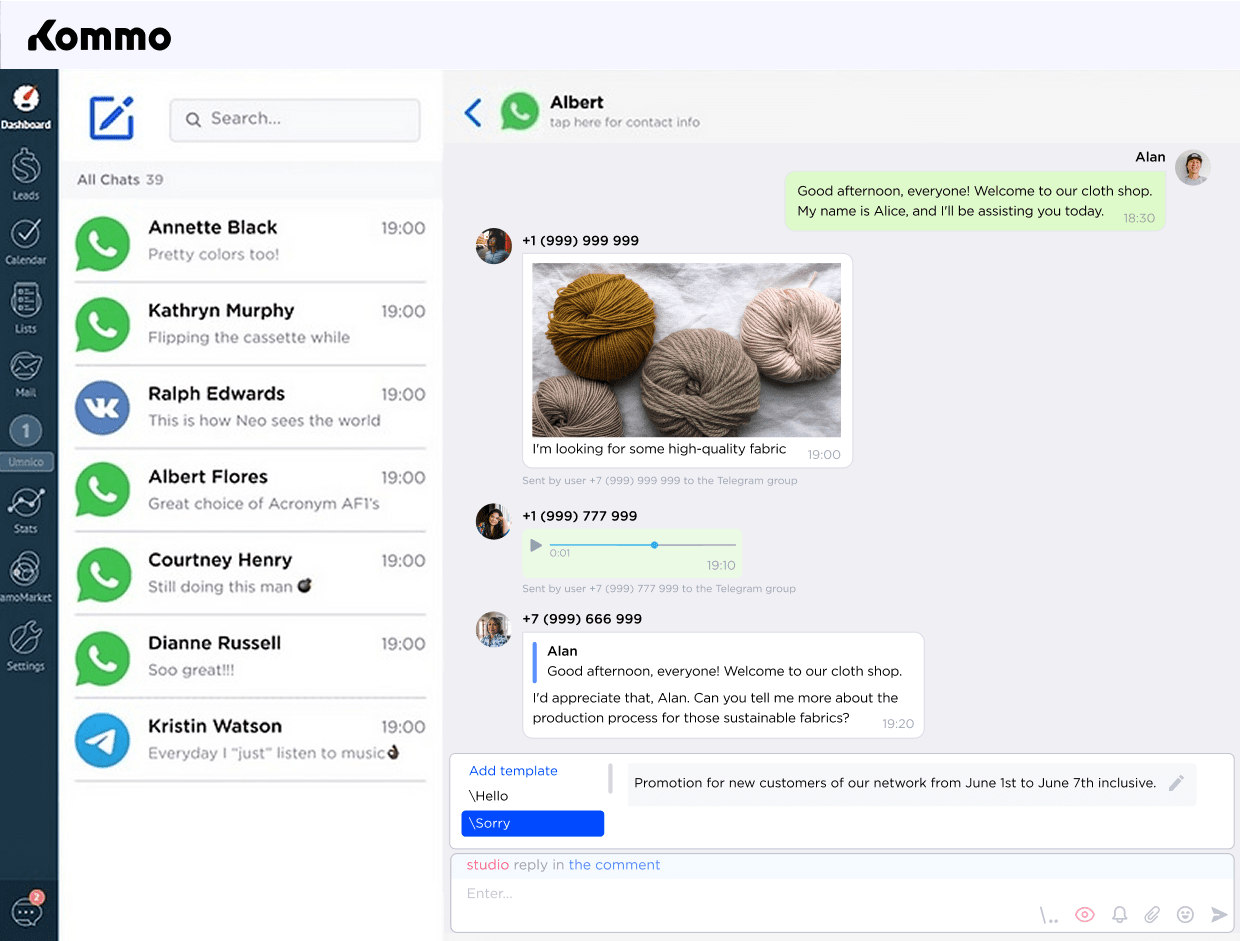1240x941 pixels.
Task: Open the Leads section
Action: [x=26, y=173]
